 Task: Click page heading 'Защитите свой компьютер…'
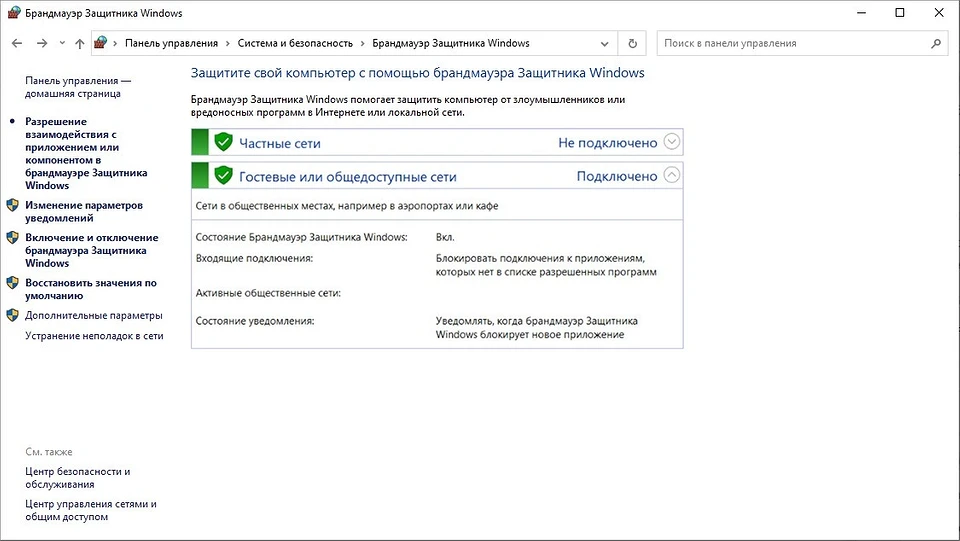418,73
